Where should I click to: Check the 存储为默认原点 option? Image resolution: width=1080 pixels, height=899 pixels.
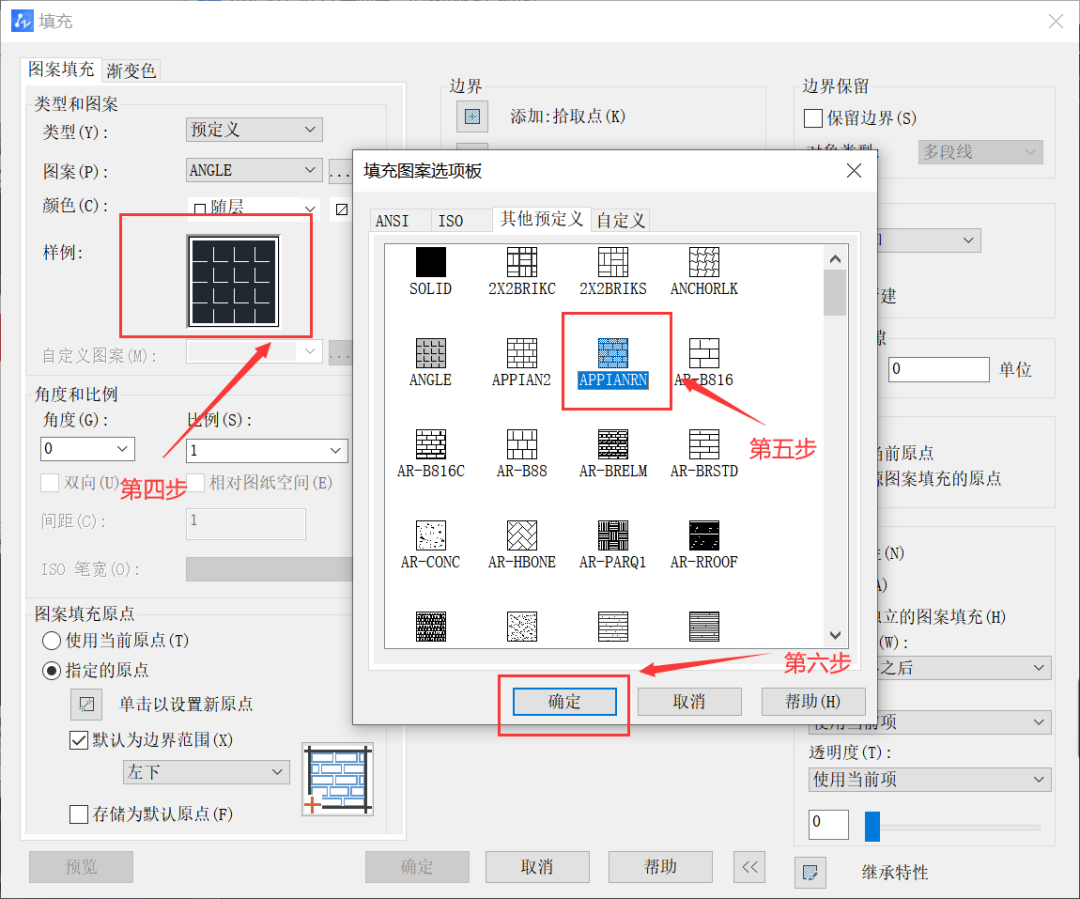click(x=77, y=814)
